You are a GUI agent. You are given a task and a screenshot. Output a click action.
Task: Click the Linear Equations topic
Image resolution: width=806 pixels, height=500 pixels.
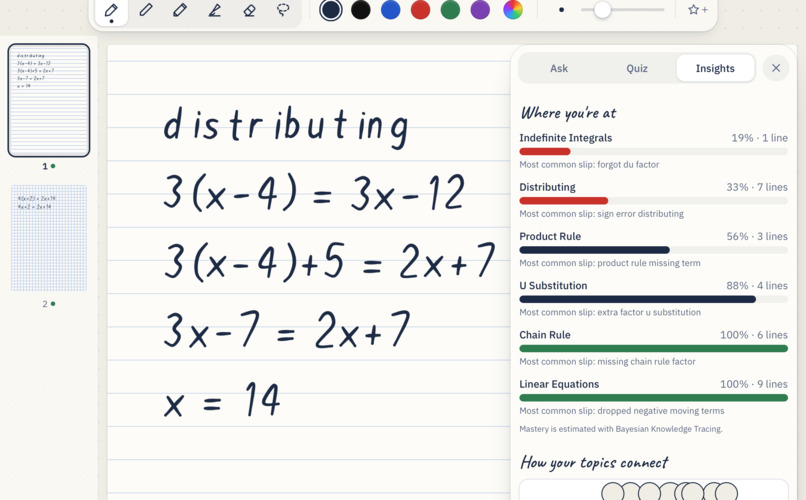pyautogui.click(x=559, y=384)
